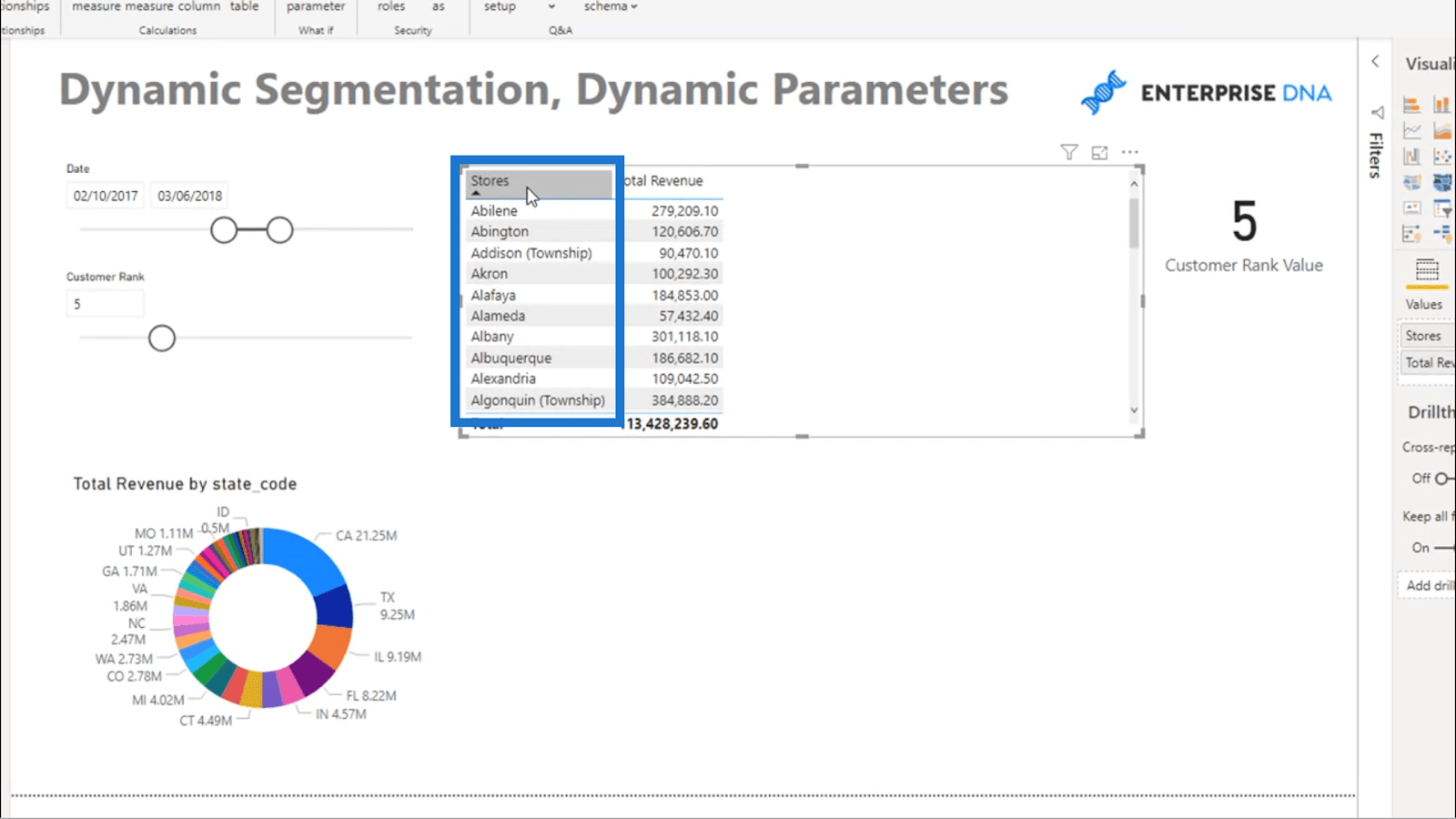Click the Customer Rank slider handle

(162, 339)
